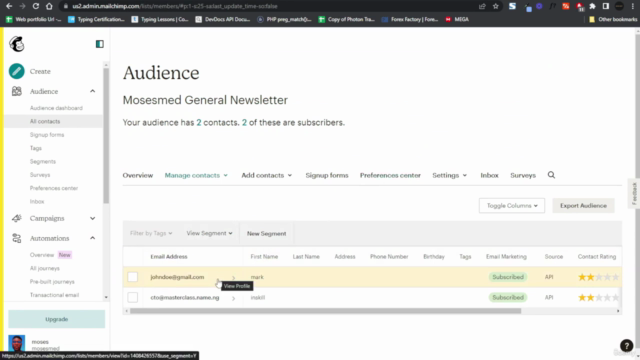Go to the browser home page icon
Screen dimensions: 640x360
(49, 6)
